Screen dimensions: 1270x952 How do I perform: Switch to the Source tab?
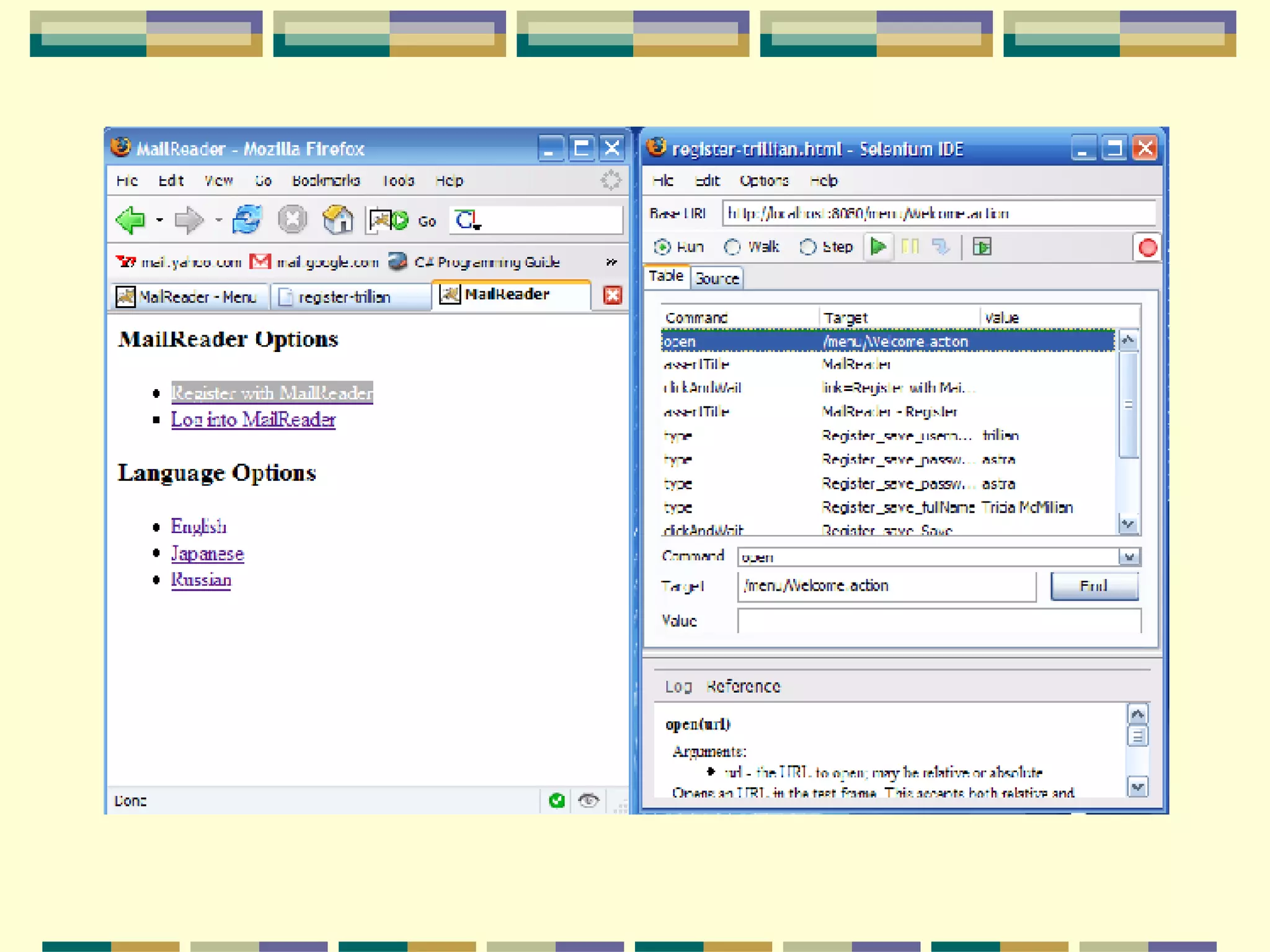[717, 278]
